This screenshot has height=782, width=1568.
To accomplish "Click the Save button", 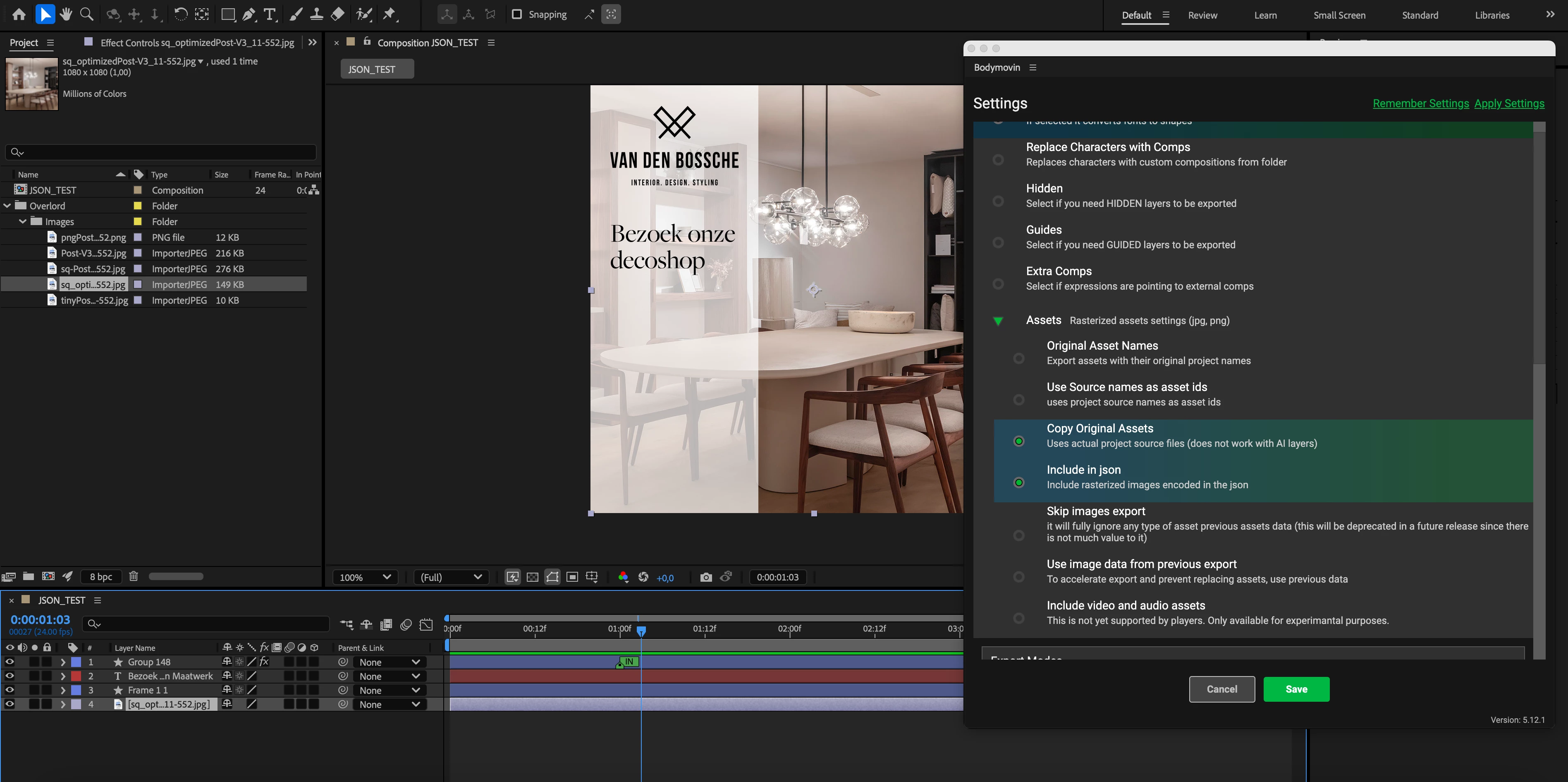I will 1296,689.
